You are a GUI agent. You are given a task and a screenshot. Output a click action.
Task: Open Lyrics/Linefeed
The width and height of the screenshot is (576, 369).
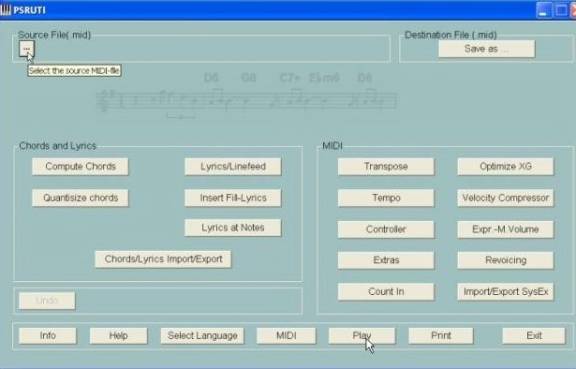233,166
